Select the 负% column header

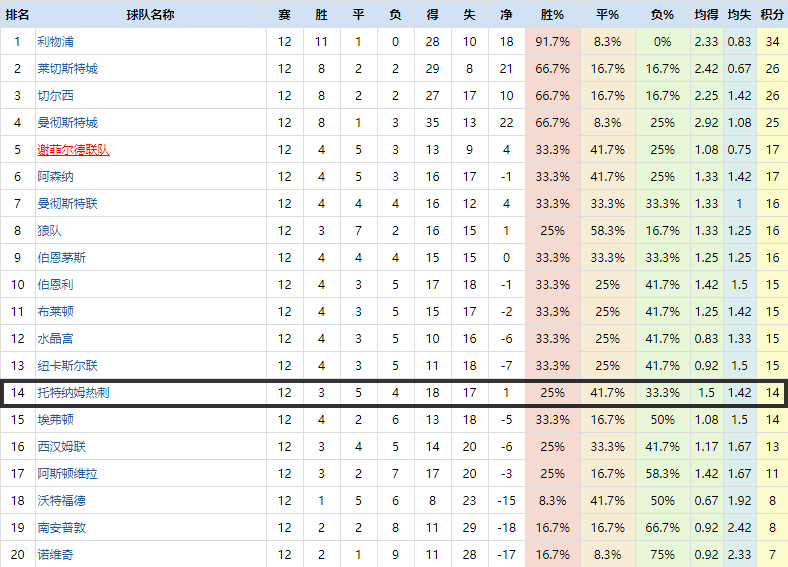(662, 15)
